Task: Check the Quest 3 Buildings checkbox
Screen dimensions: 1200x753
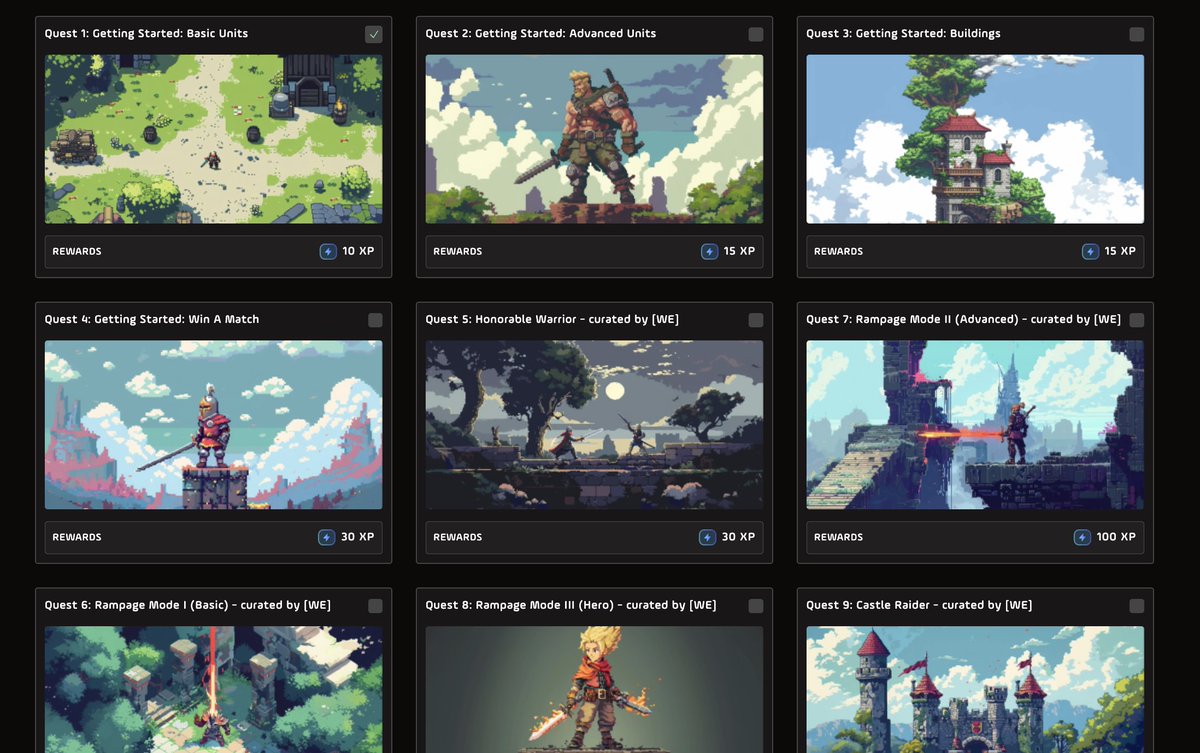Action: tap(1136, 34)
